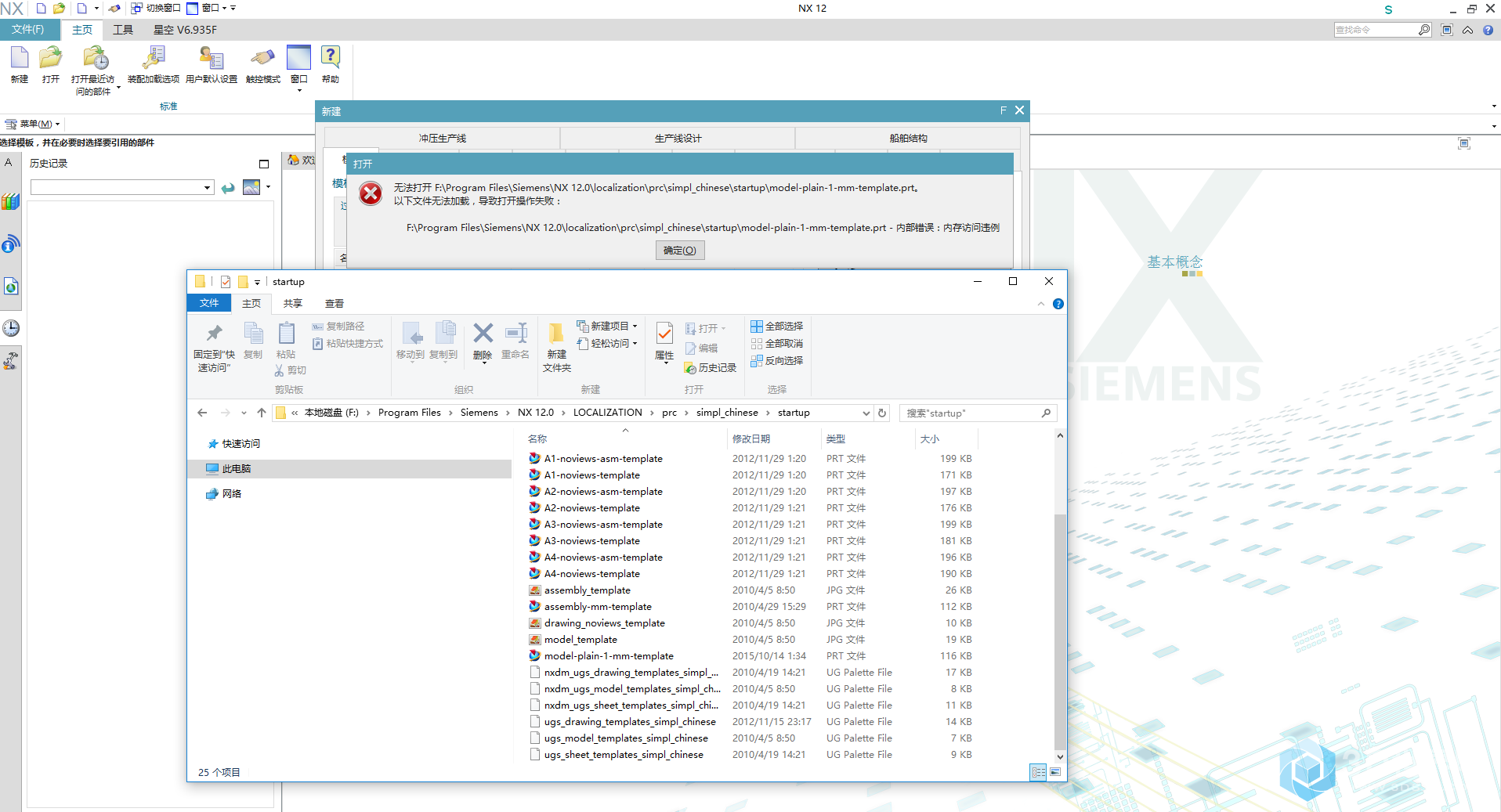Click the NX Window (窗口) ribbon icon
1501x812 pixels.
(x=299, y=58)
